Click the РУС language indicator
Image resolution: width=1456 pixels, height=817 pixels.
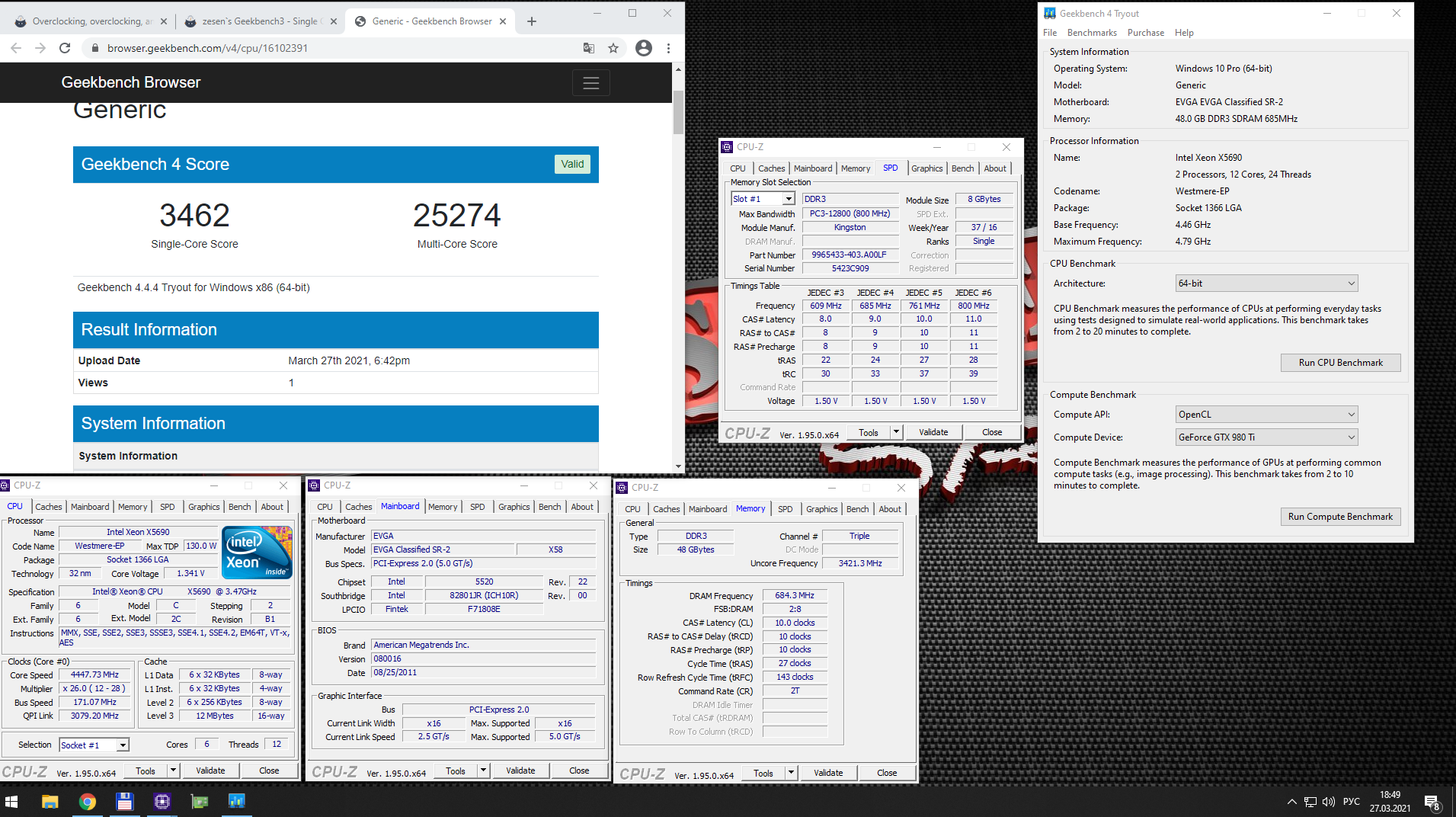(x=1352, y=802)
